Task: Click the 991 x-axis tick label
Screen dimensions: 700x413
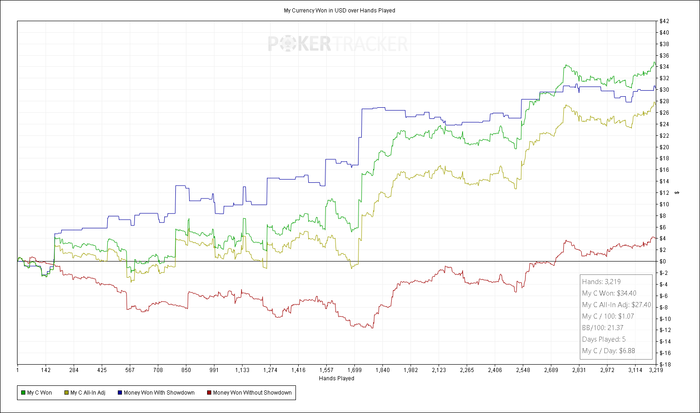Action: [214, 370]
